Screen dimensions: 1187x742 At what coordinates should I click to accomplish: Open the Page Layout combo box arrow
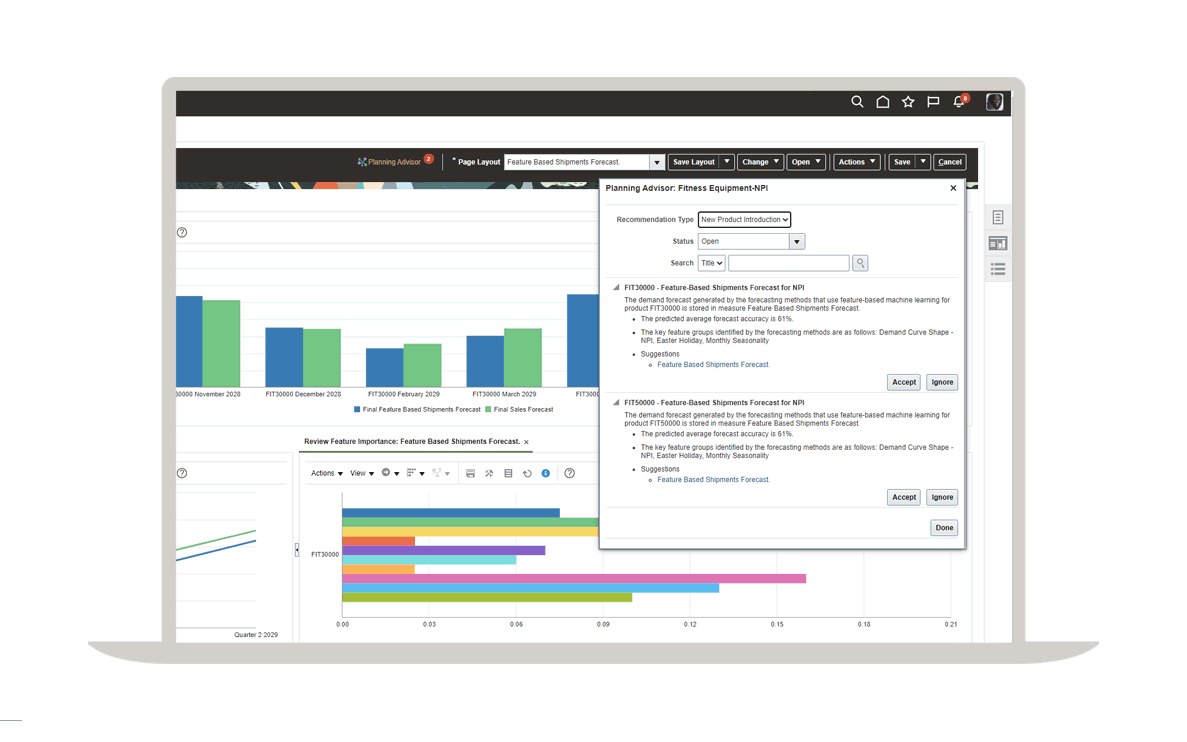657,162
